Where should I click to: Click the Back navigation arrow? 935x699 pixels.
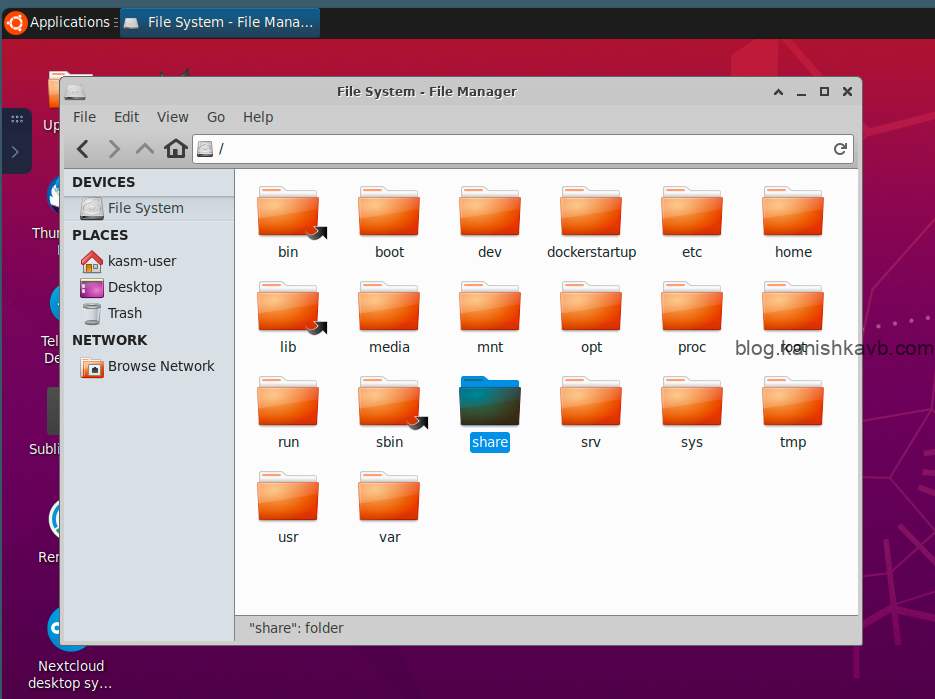pos(83,149)
